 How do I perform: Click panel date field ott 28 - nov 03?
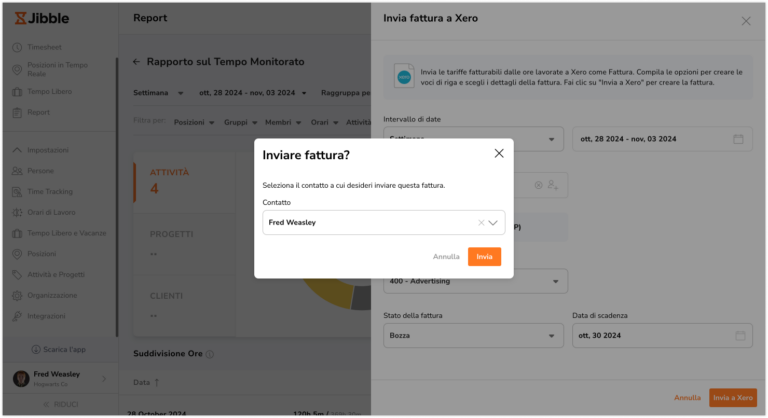662,139
